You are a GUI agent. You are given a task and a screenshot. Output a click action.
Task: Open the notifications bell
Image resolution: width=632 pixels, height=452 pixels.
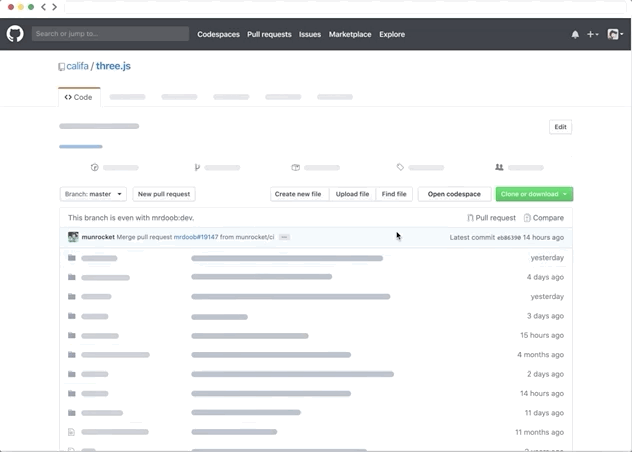tap(575, 35)
